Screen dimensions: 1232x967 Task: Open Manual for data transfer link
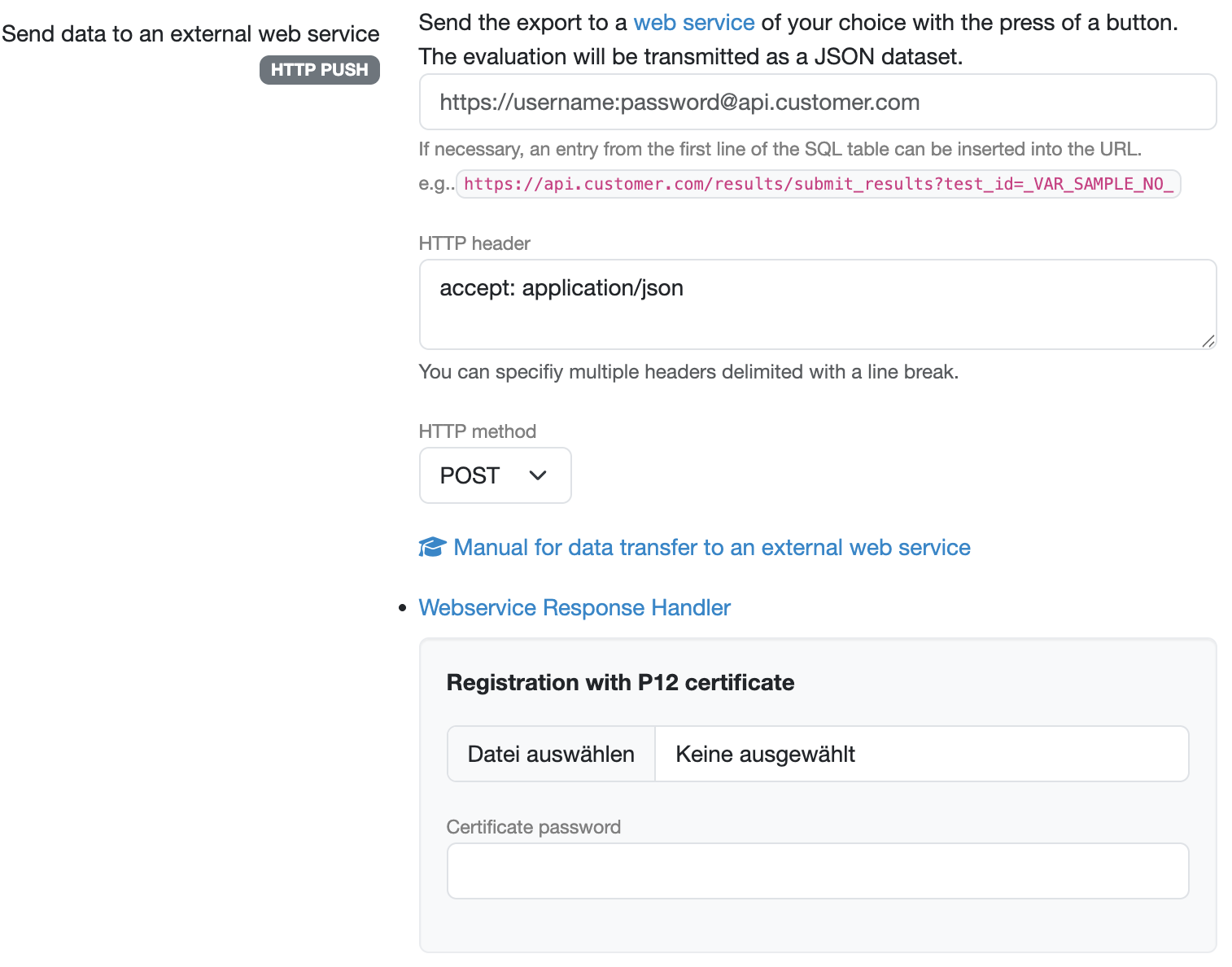pyautogui.click(x=711, y=547)
